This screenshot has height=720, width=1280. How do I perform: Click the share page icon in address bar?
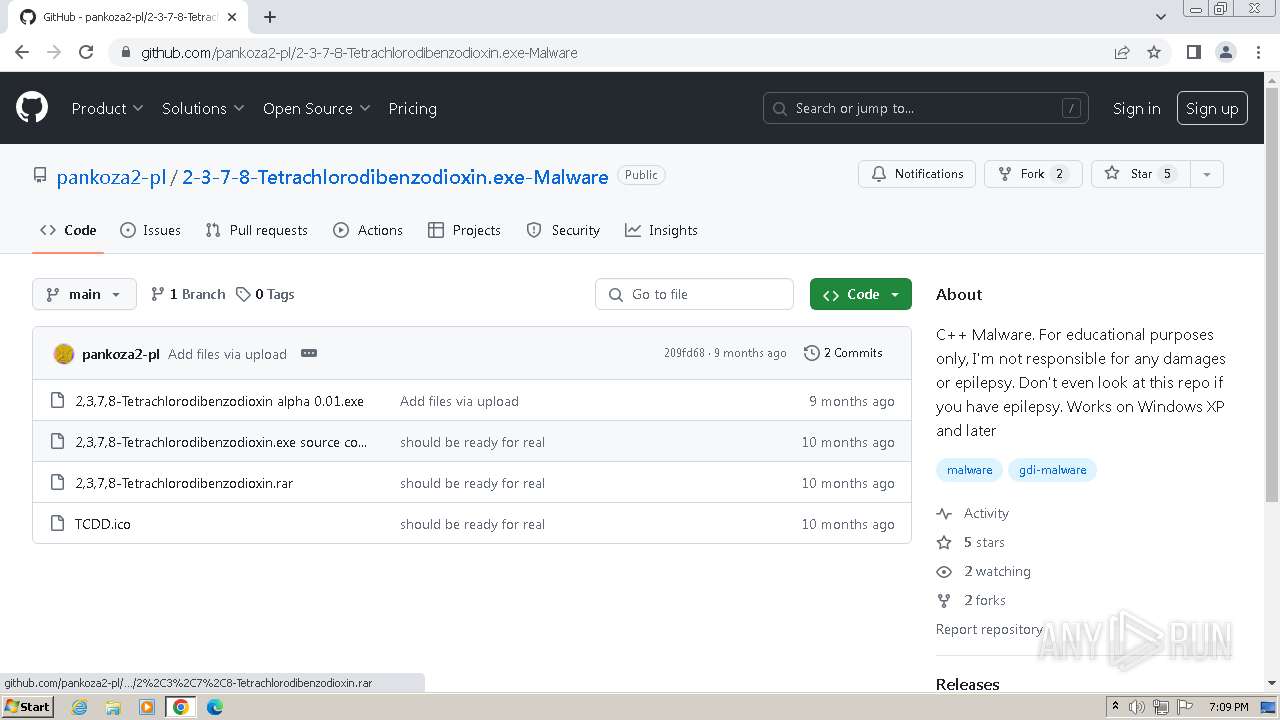(x=1122, y=52)
